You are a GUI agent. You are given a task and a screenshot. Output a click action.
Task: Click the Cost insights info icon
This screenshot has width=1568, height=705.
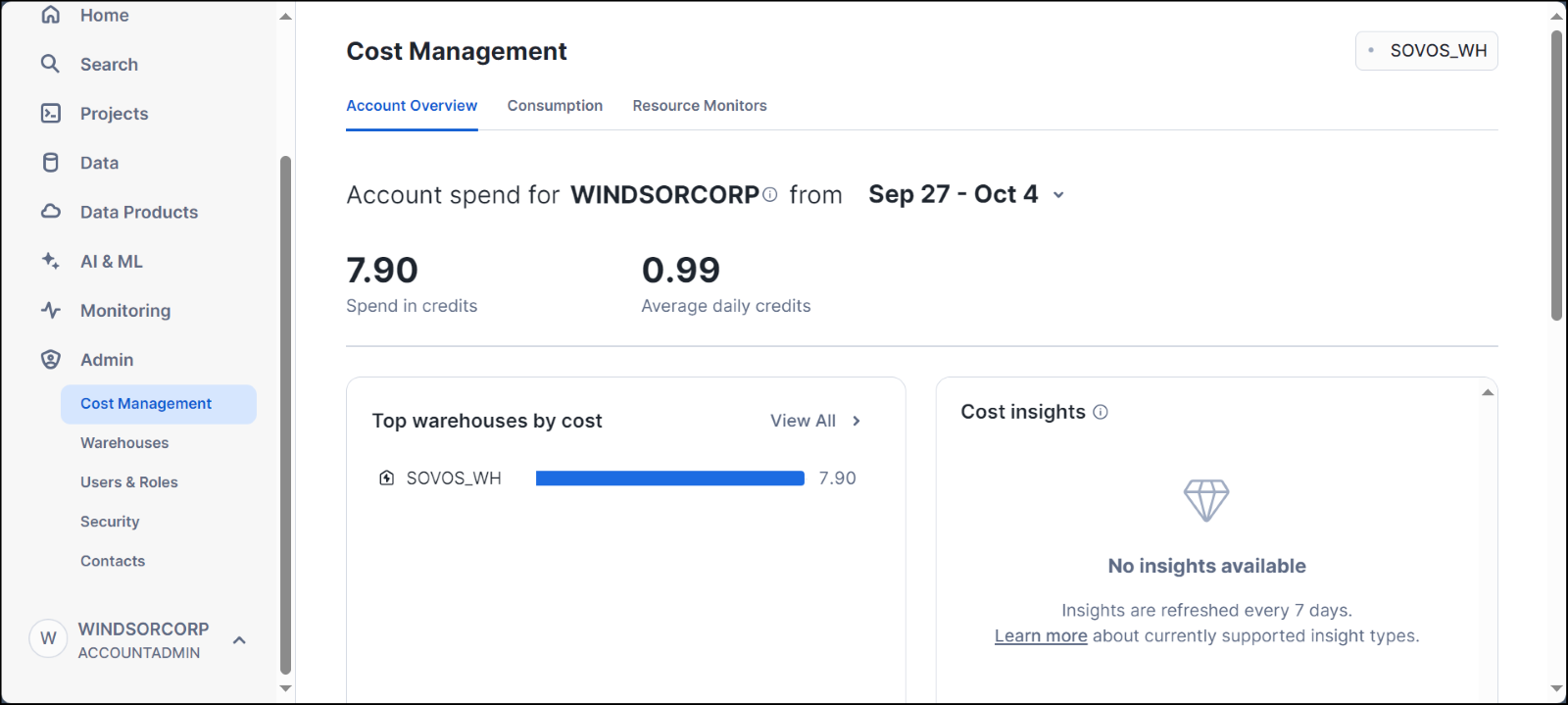click(x=1101, y=412)
